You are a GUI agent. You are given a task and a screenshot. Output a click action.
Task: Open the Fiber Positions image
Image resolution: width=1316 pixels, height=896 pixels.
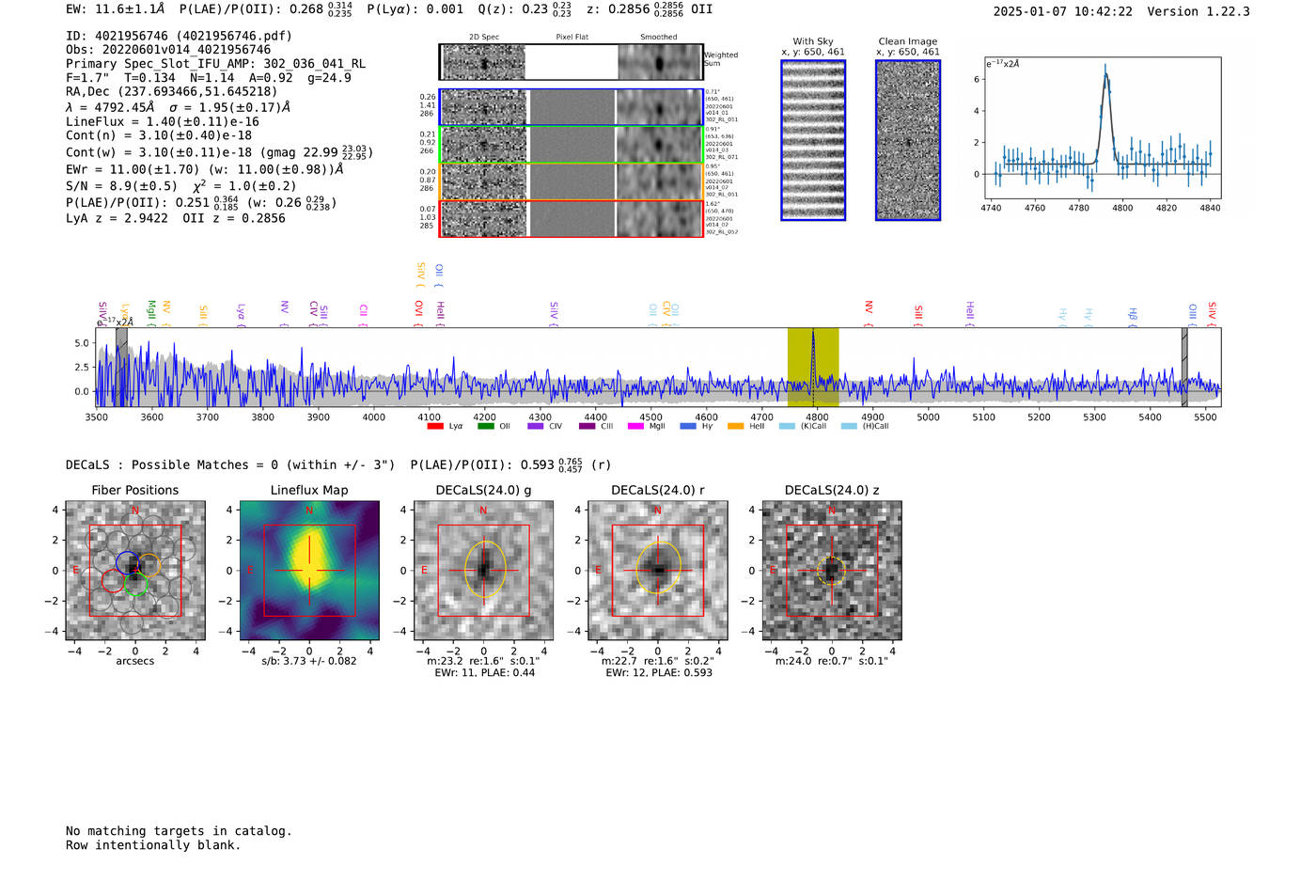tap(135, 571)
